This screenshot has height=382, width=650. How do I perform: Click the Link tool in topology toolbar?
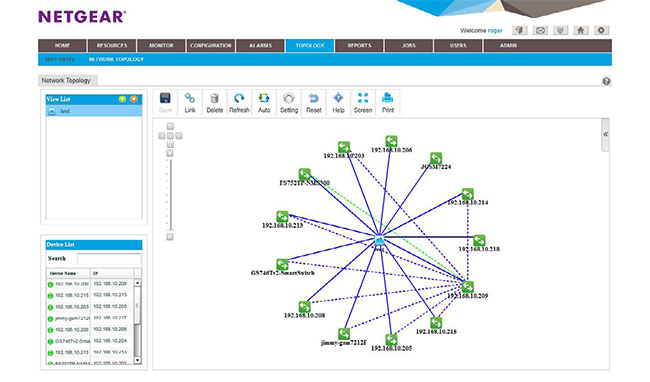coord(190,103)
